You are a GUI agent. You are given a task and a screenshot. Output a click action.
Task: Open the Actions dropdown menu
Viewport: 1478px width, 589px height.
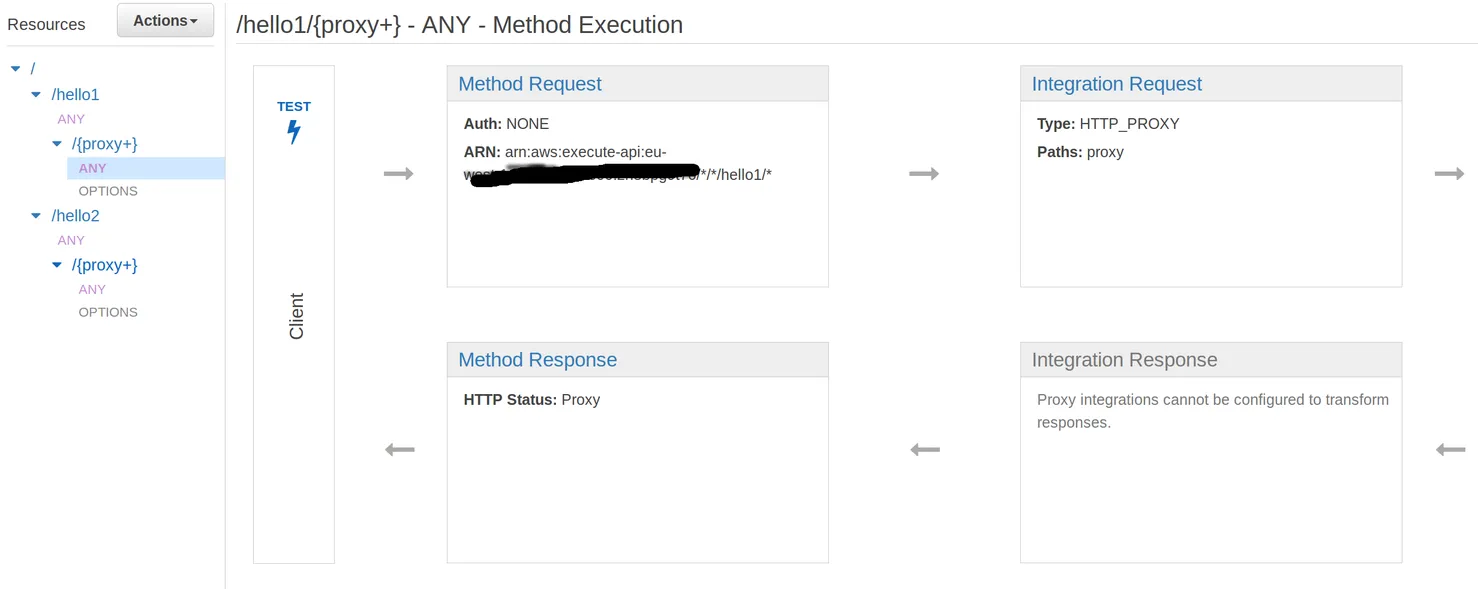coord(165,21)
